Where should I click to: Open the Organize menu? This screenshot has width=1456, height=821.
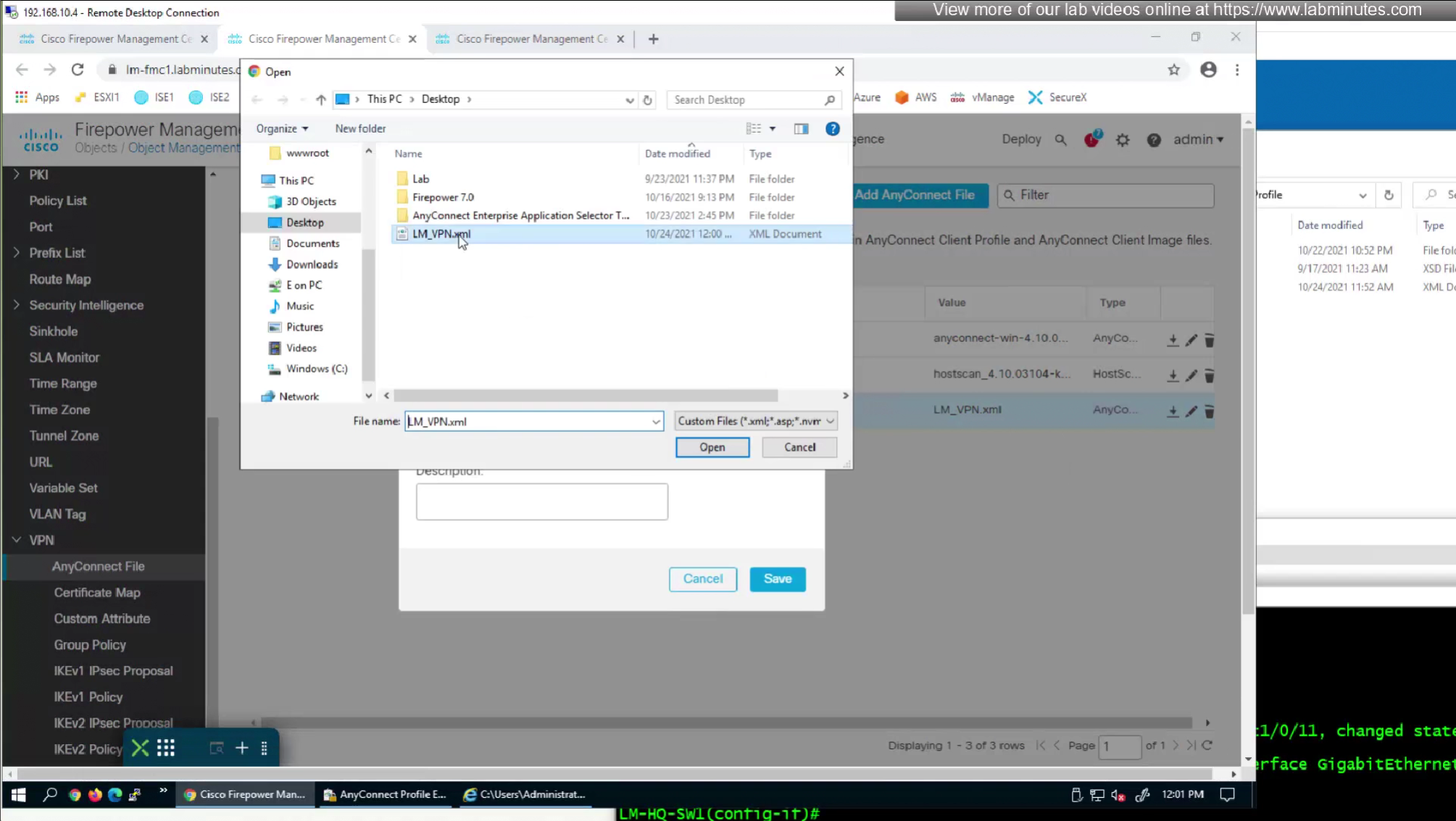[x=281, y=129]
